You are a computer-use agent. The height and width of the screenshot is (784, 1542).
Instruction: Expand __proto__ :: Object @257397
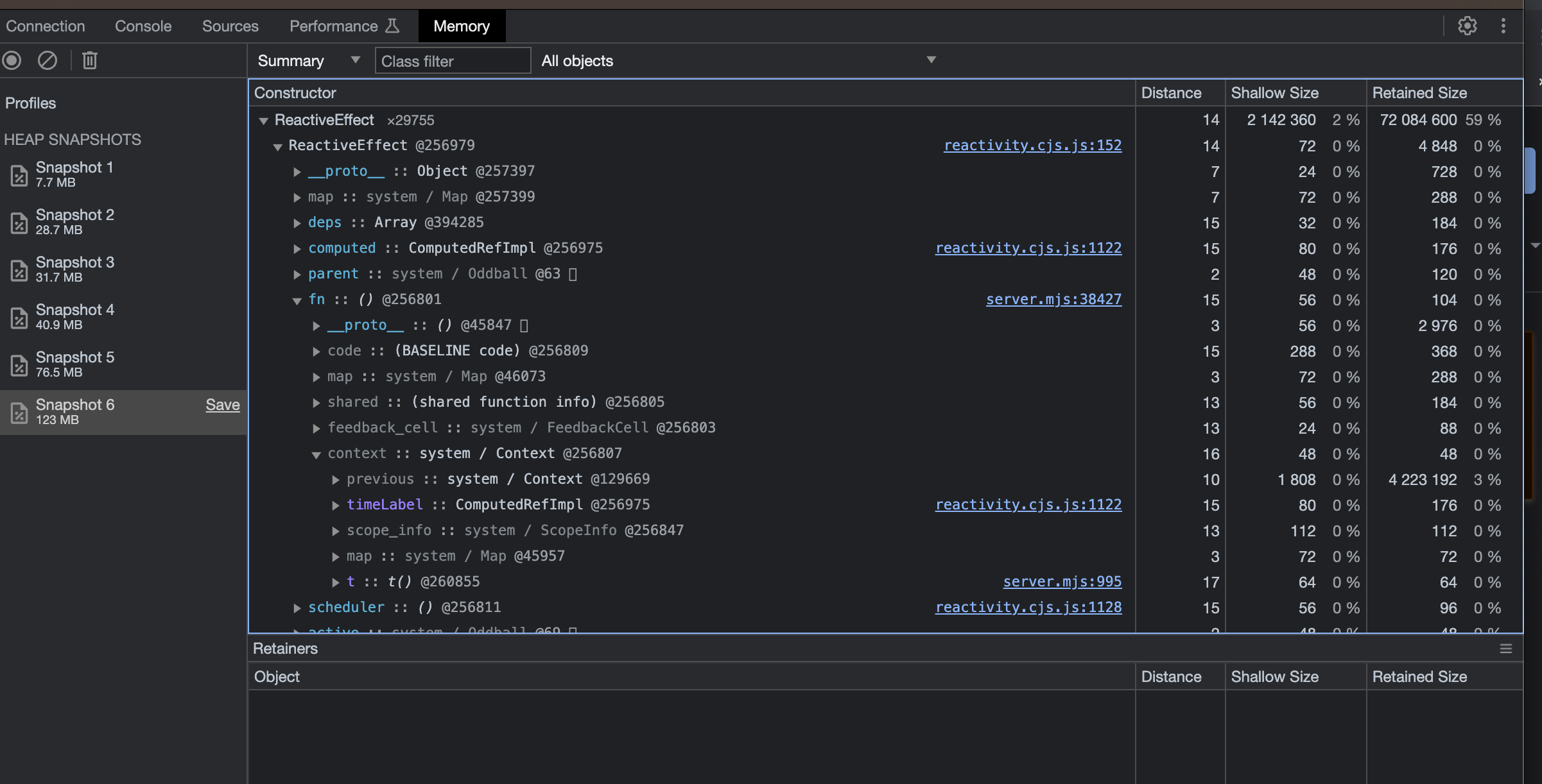(x=297, y=171)
